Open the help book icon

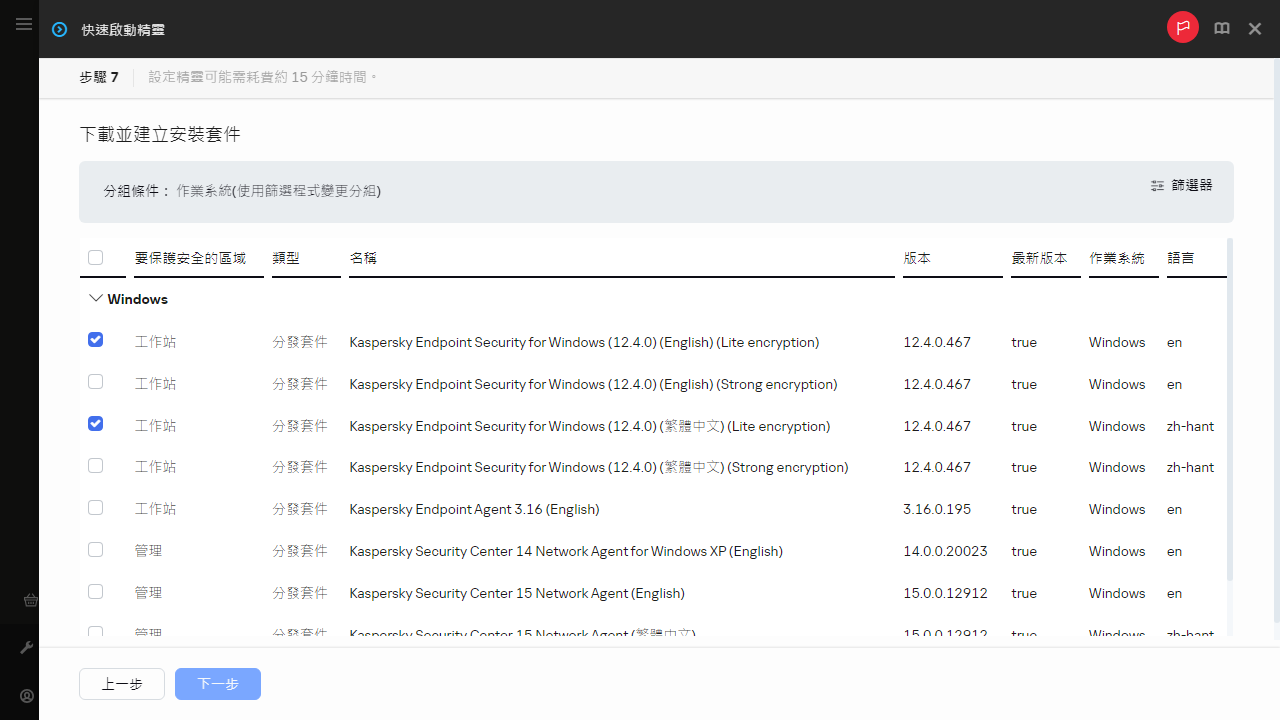point(1222,29)
